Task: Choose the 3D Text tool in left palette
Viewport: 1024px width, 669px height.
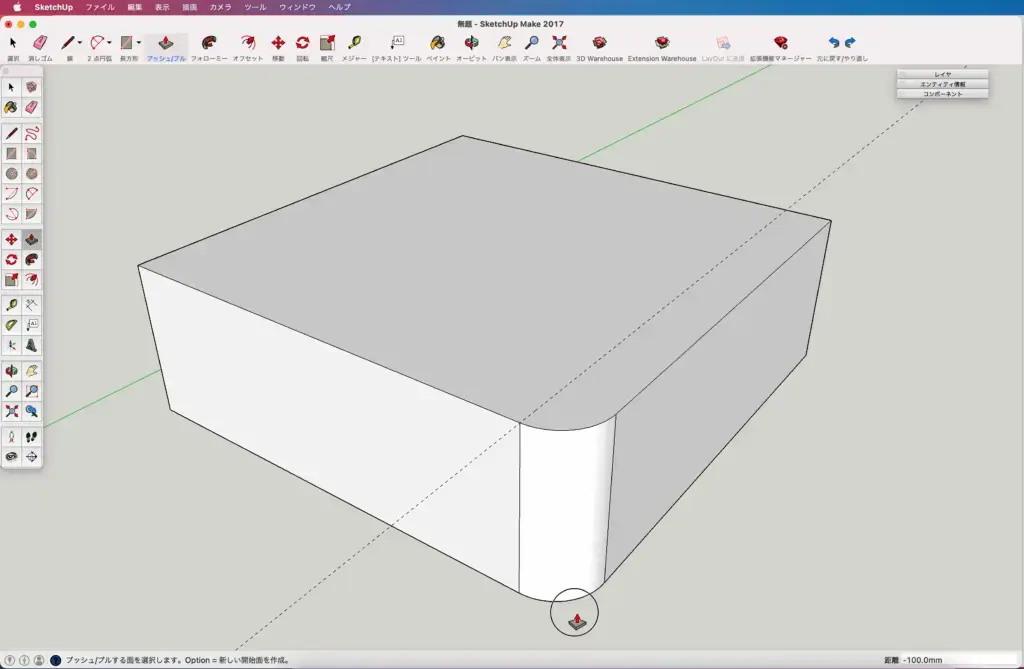Action: (31, 345)
